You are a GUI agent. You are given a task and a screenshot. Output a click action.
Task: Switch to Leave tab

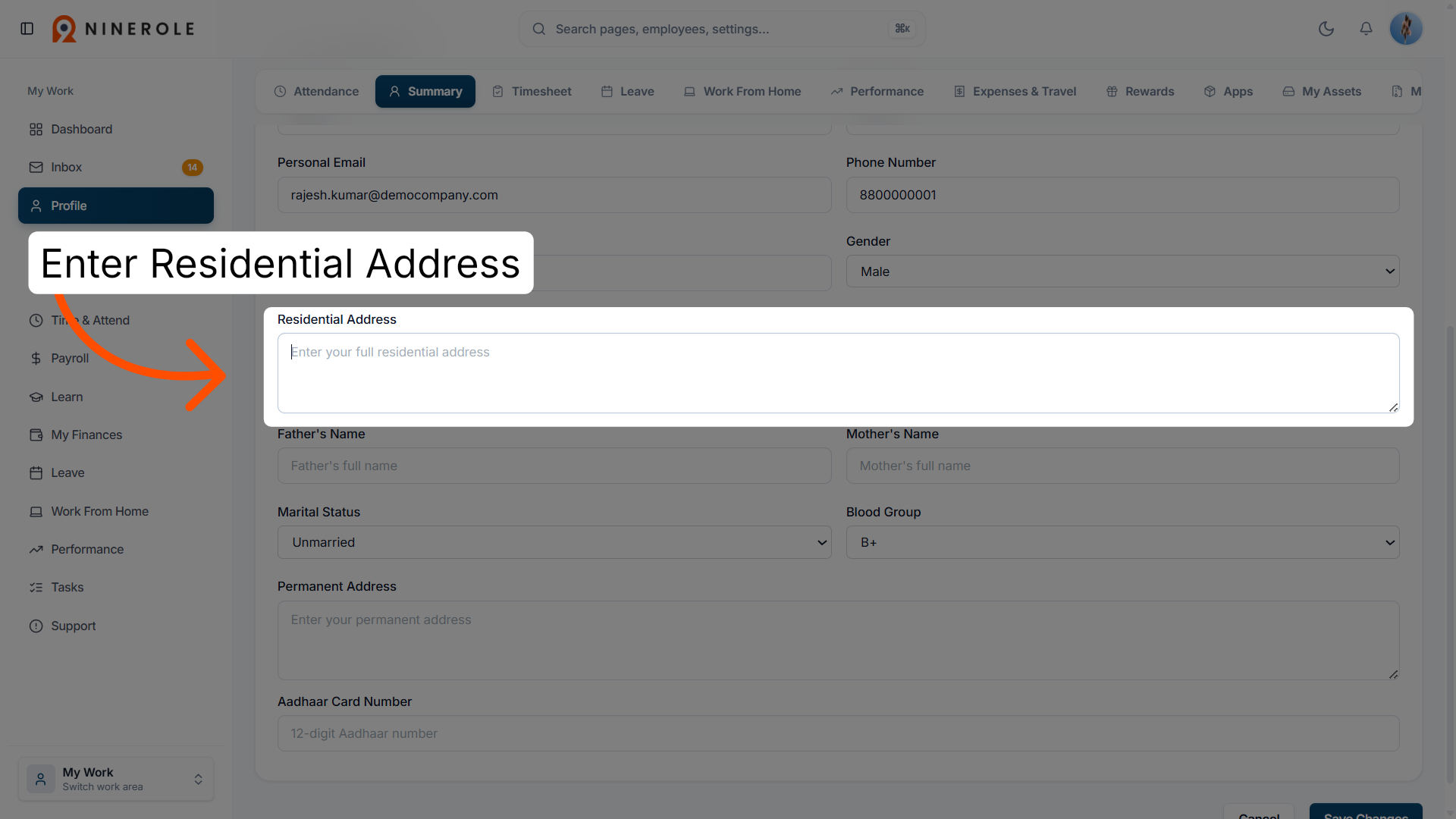tap(627, 91)
